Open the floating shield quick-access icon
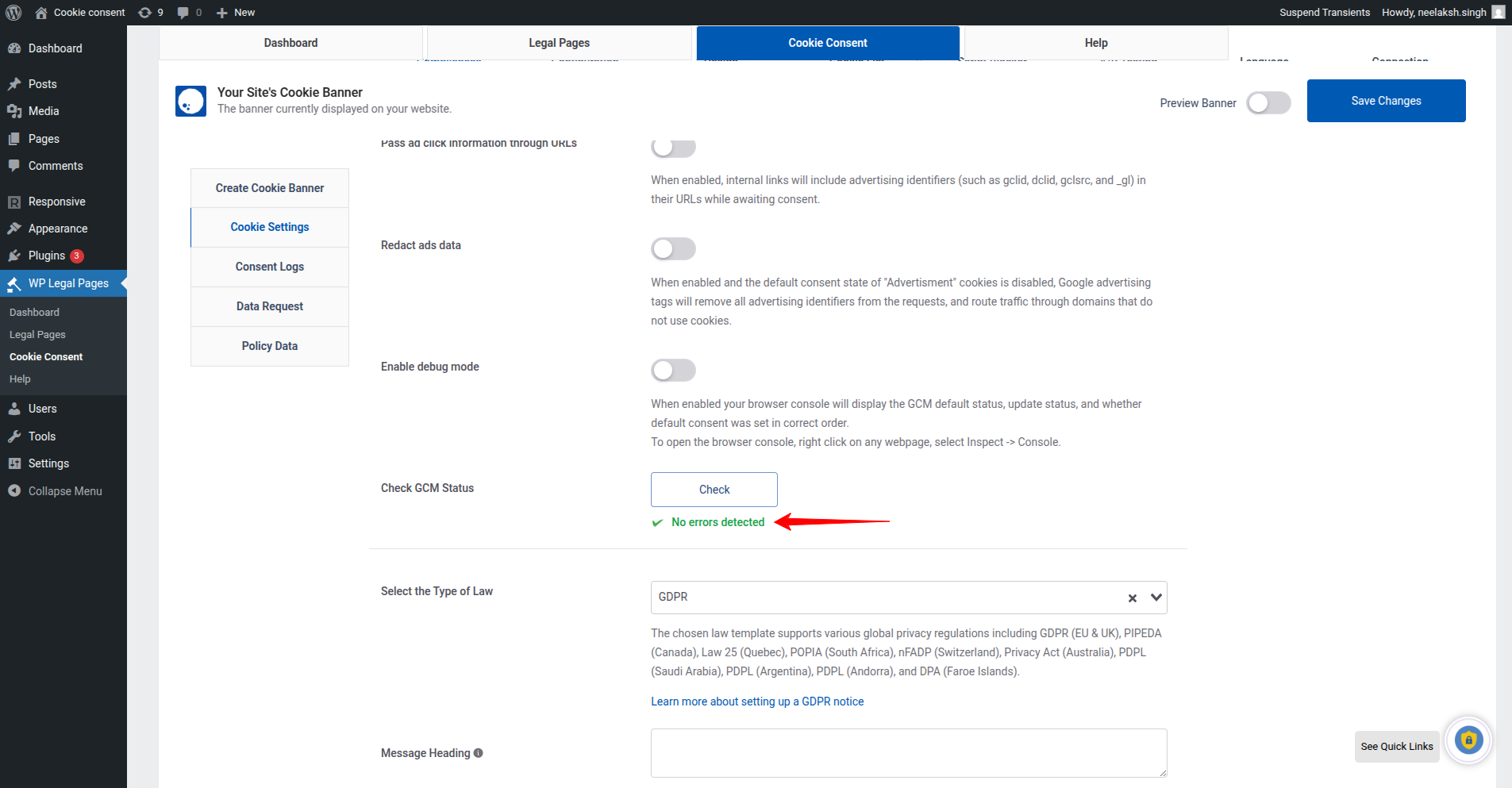1512x788 pixels. [1469, 740]
